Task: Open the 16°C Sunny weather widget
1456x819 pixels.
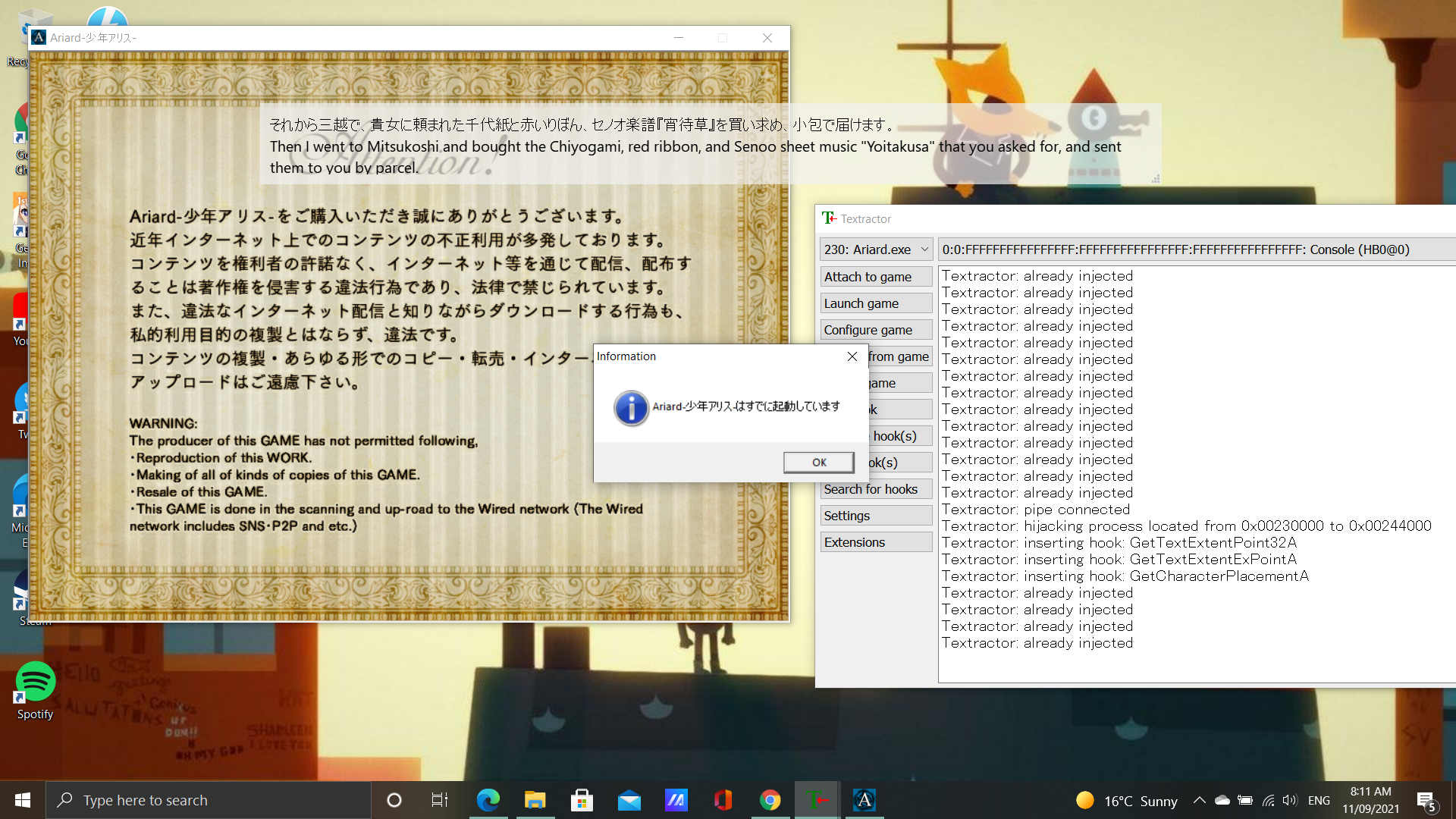Action: (1126, 801)
